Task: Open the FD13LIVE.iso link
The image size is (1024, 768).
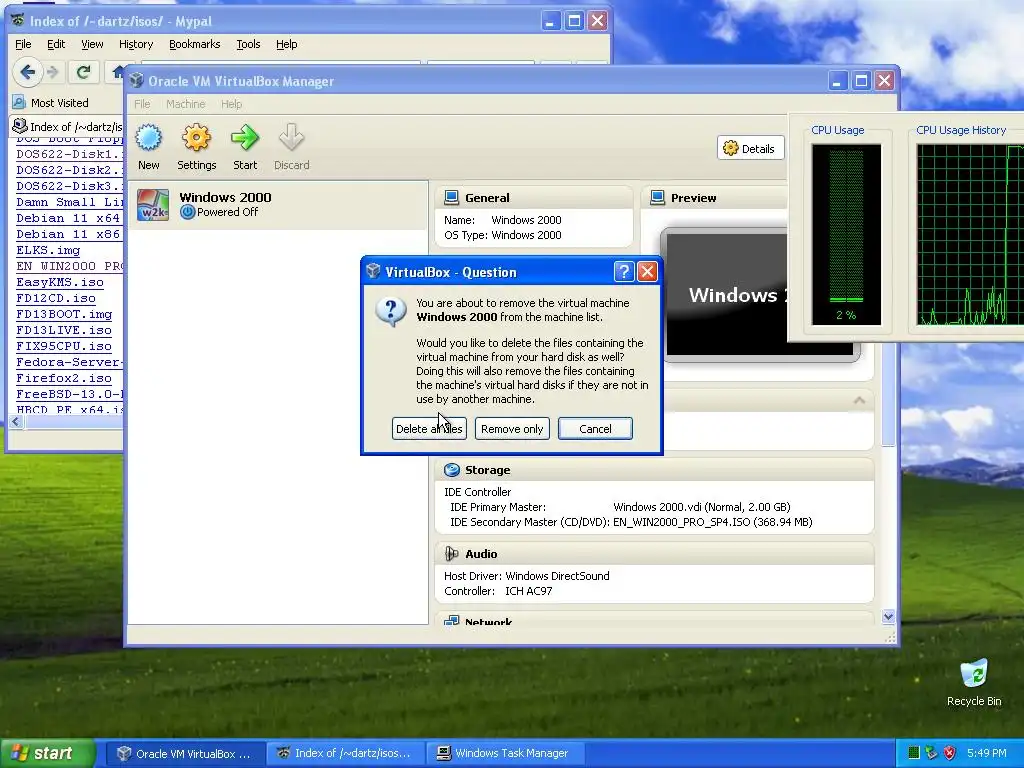Action: click(64, 330)
